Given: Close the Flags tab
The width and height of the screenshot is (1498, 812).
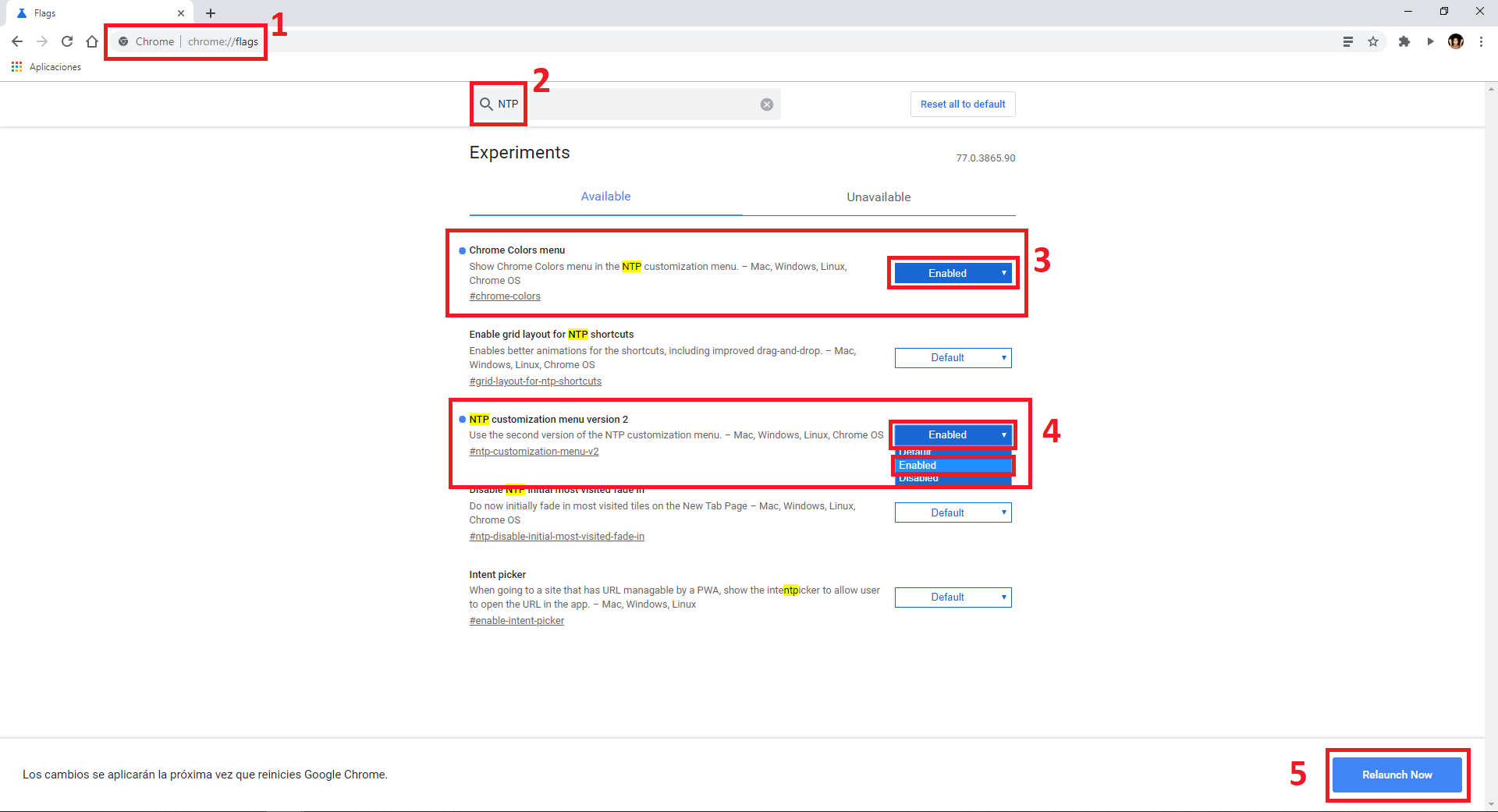Looking at the screenshot, I should click(x=181, y=13).
